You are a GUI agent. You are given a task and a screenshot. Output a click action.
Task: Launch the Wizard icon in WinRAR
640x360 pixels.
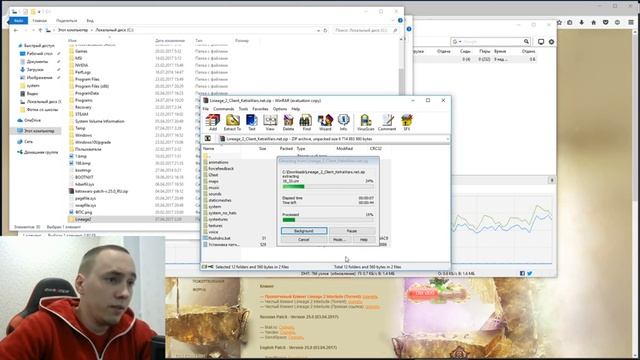point(325,122)
